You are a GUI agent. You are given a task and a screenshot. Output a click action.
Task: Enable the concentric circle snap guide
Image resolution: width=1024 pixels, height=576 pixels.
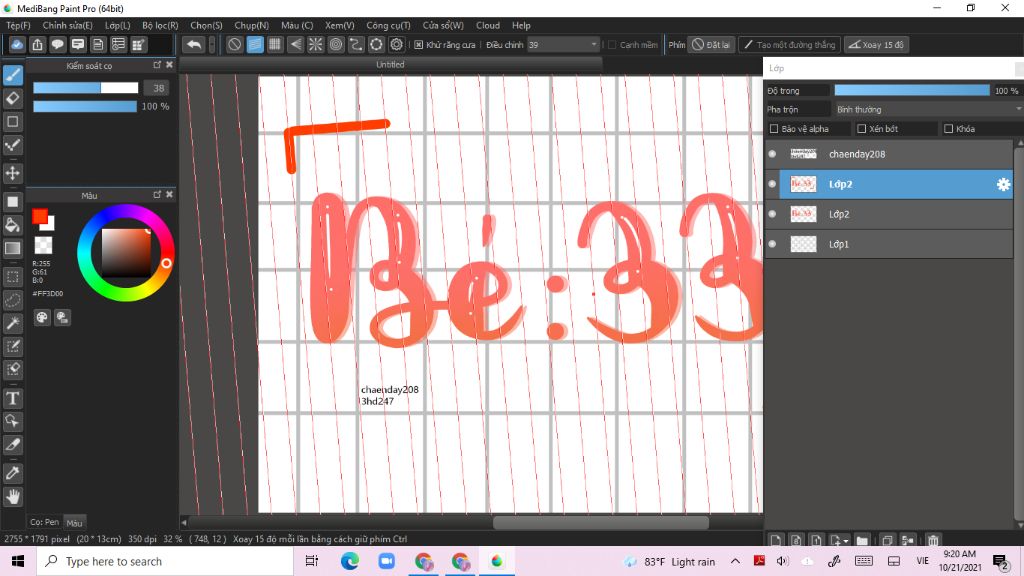pyautogui.click(x=336, y=44)
